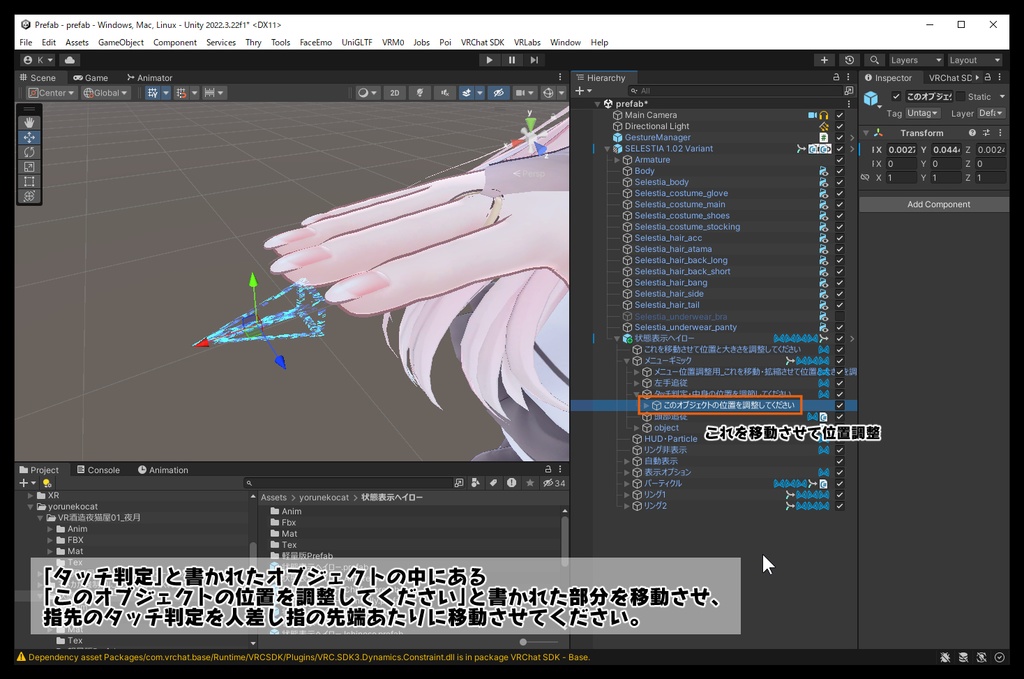Expand the Armature node

[617, 160]
